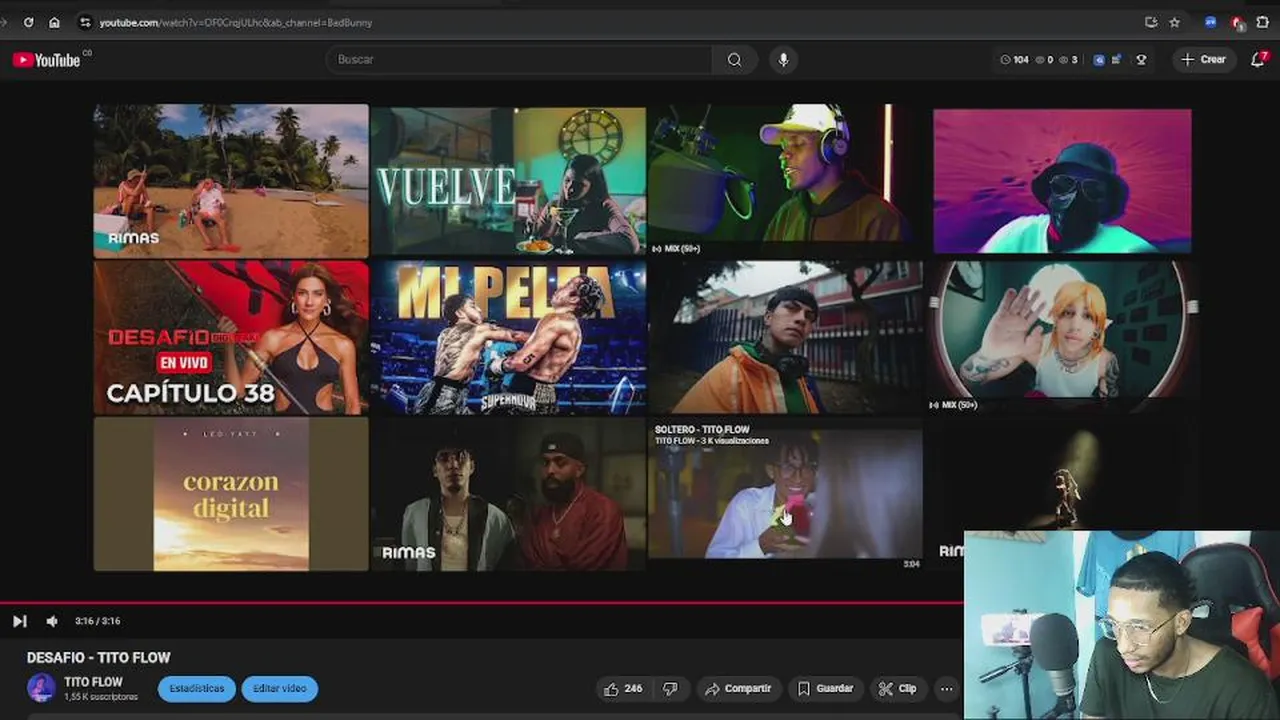Click the browser home icon
This screenshot has width=1280, height=720.
click(54, 22)
